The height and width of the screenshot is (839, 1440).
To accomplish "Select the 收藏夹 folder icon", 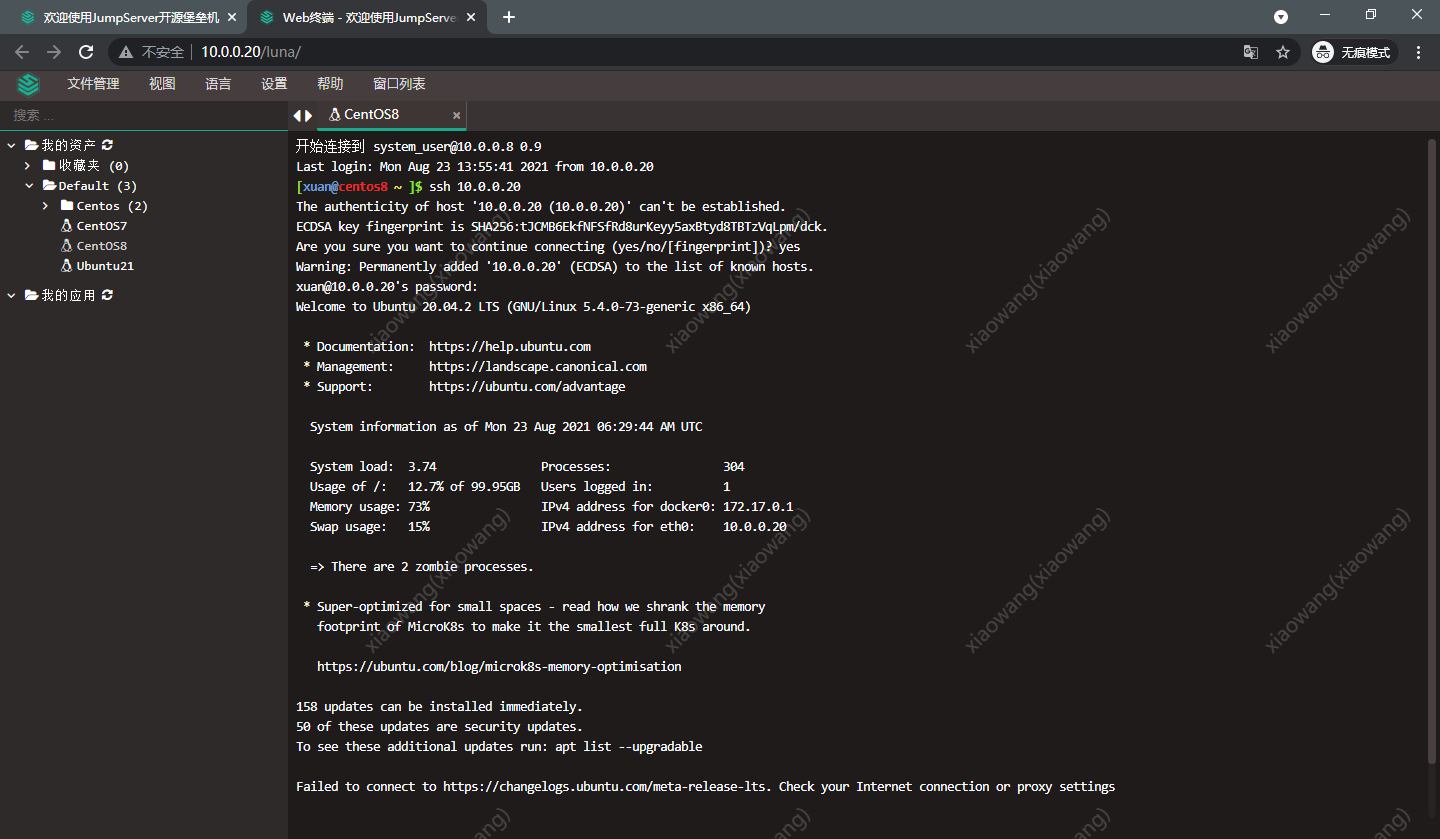I will 49,165.
